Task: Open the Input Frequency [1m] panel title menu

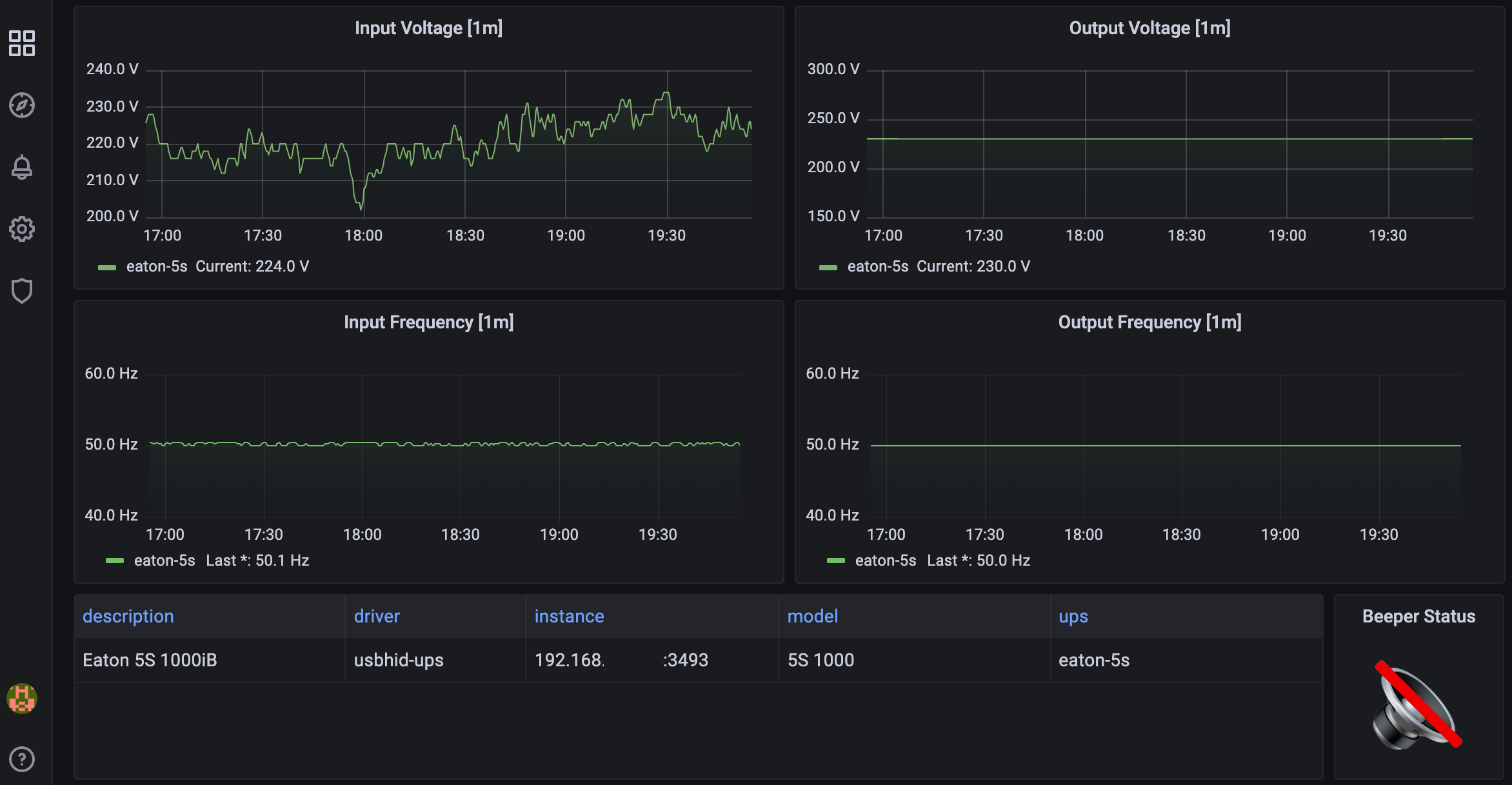Action: pos(428,323)
